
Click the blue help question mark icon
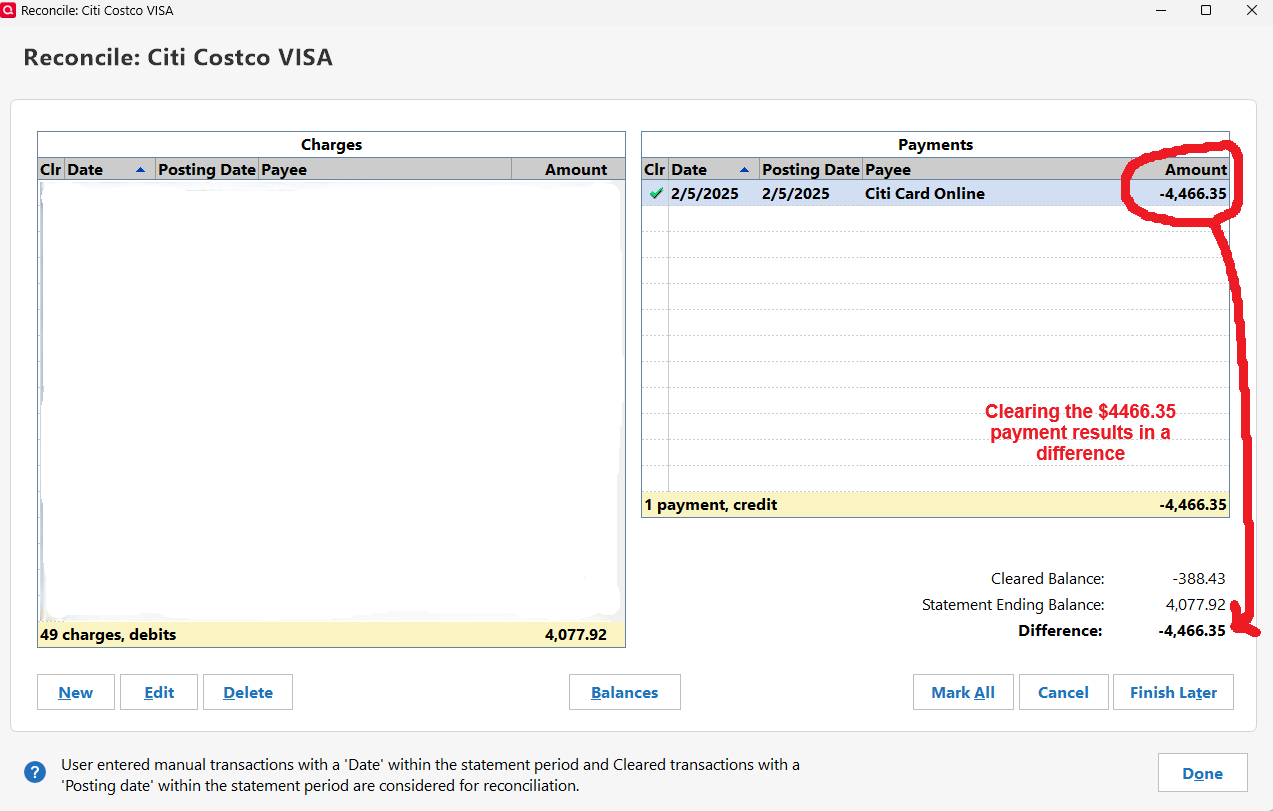[35, 772]
